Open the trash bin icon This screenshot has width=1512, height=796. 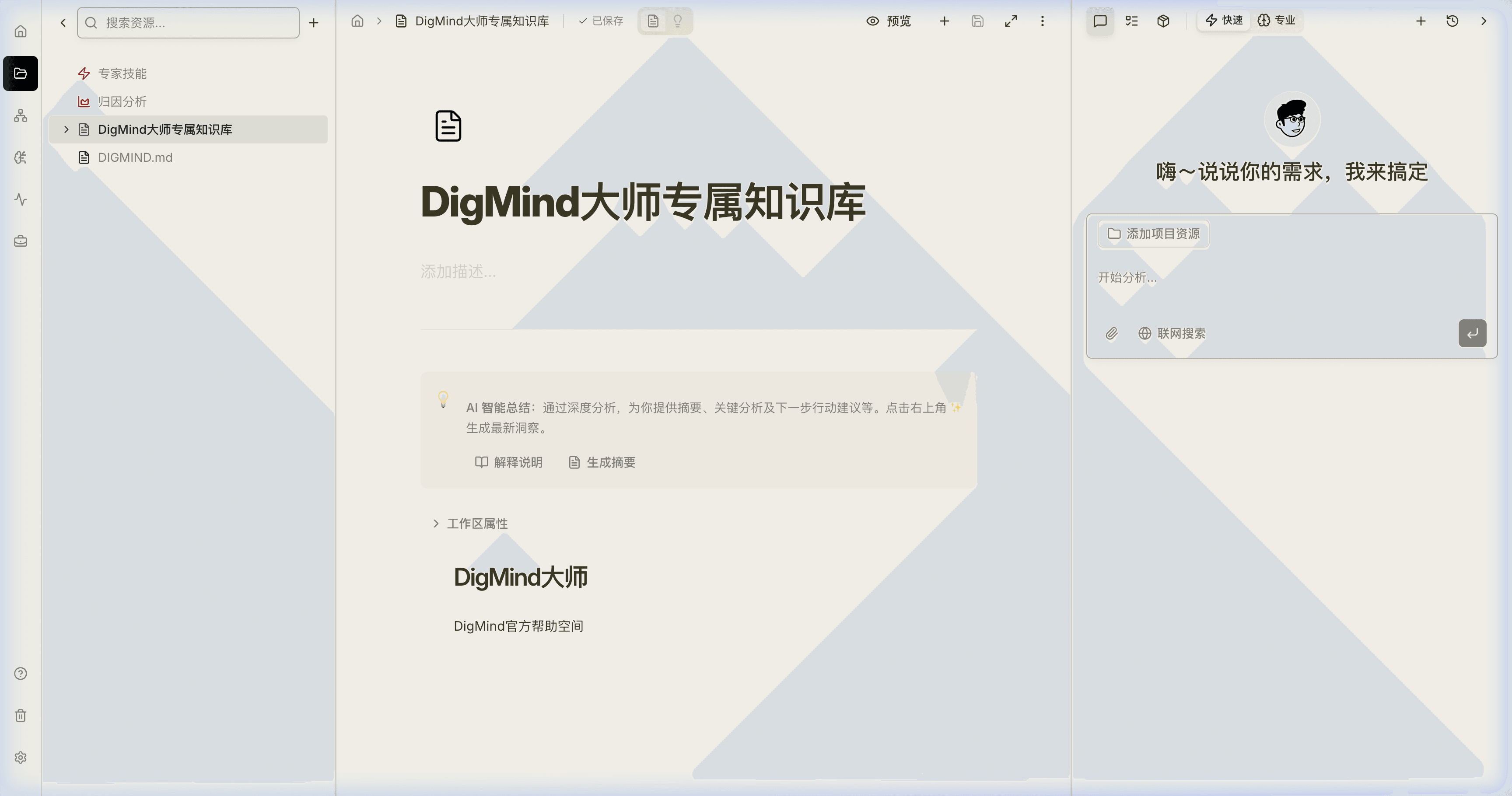point(21,715)
